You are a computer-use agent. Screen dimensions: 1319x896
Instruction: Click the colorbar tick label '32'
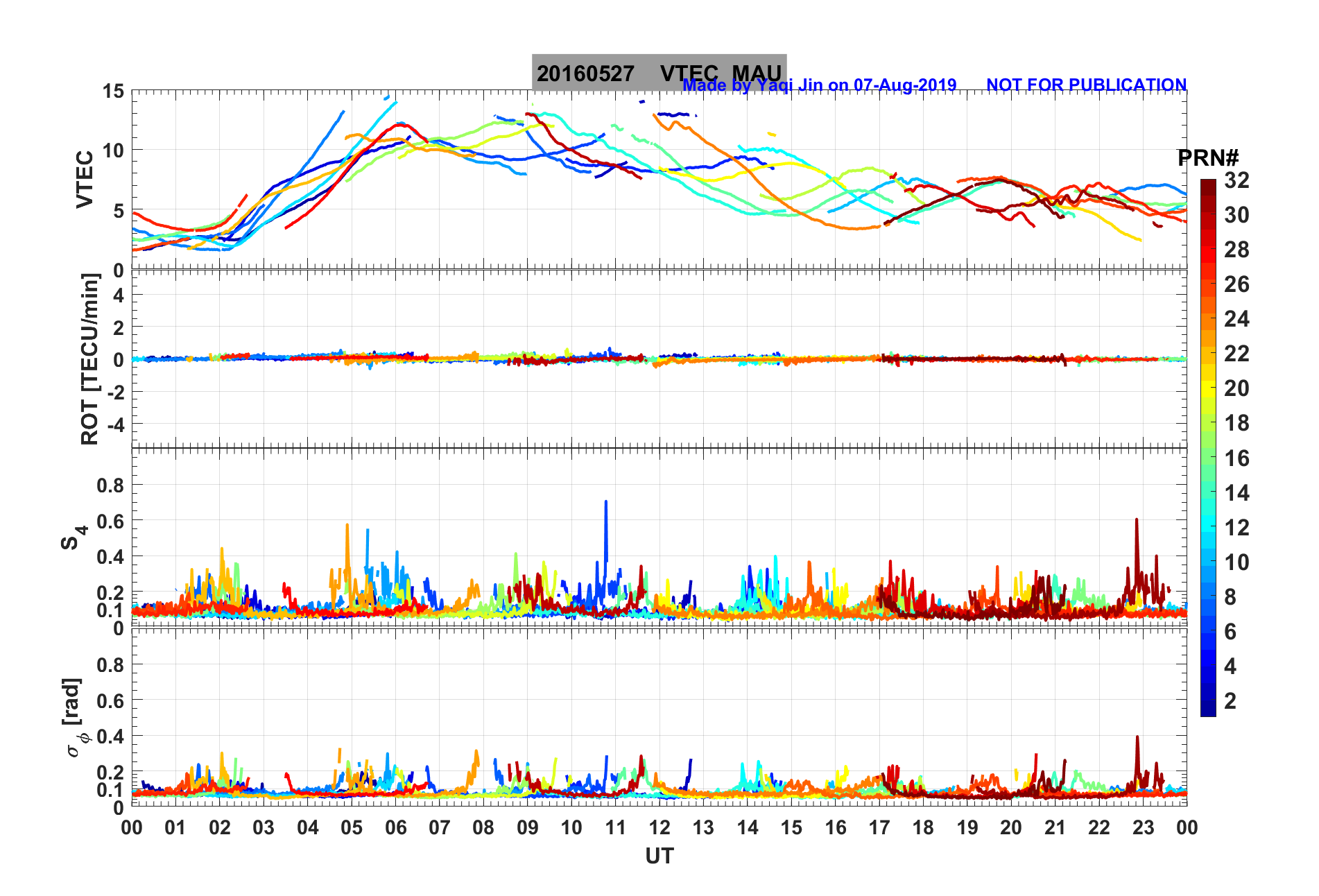tap(1236, 180)
